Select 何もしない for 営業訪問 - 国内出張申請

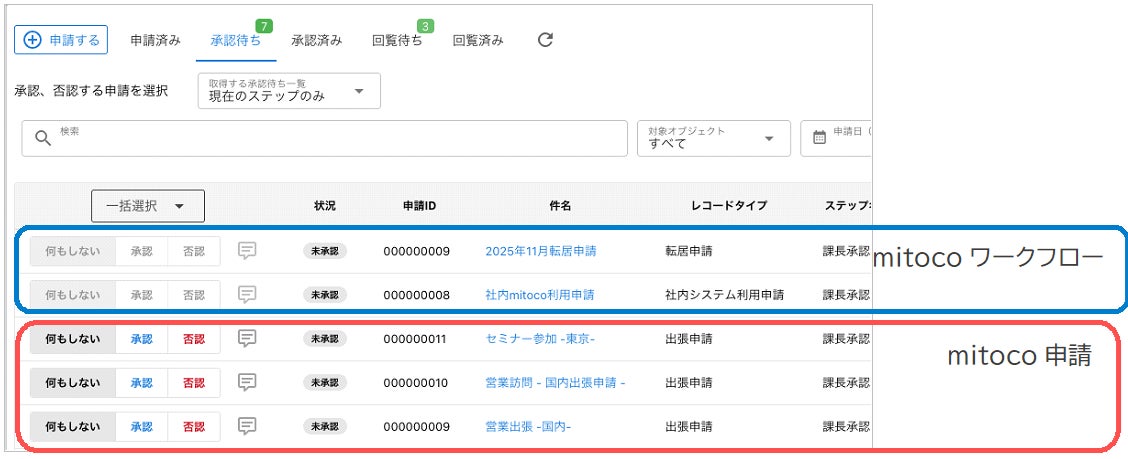point(73,383)
